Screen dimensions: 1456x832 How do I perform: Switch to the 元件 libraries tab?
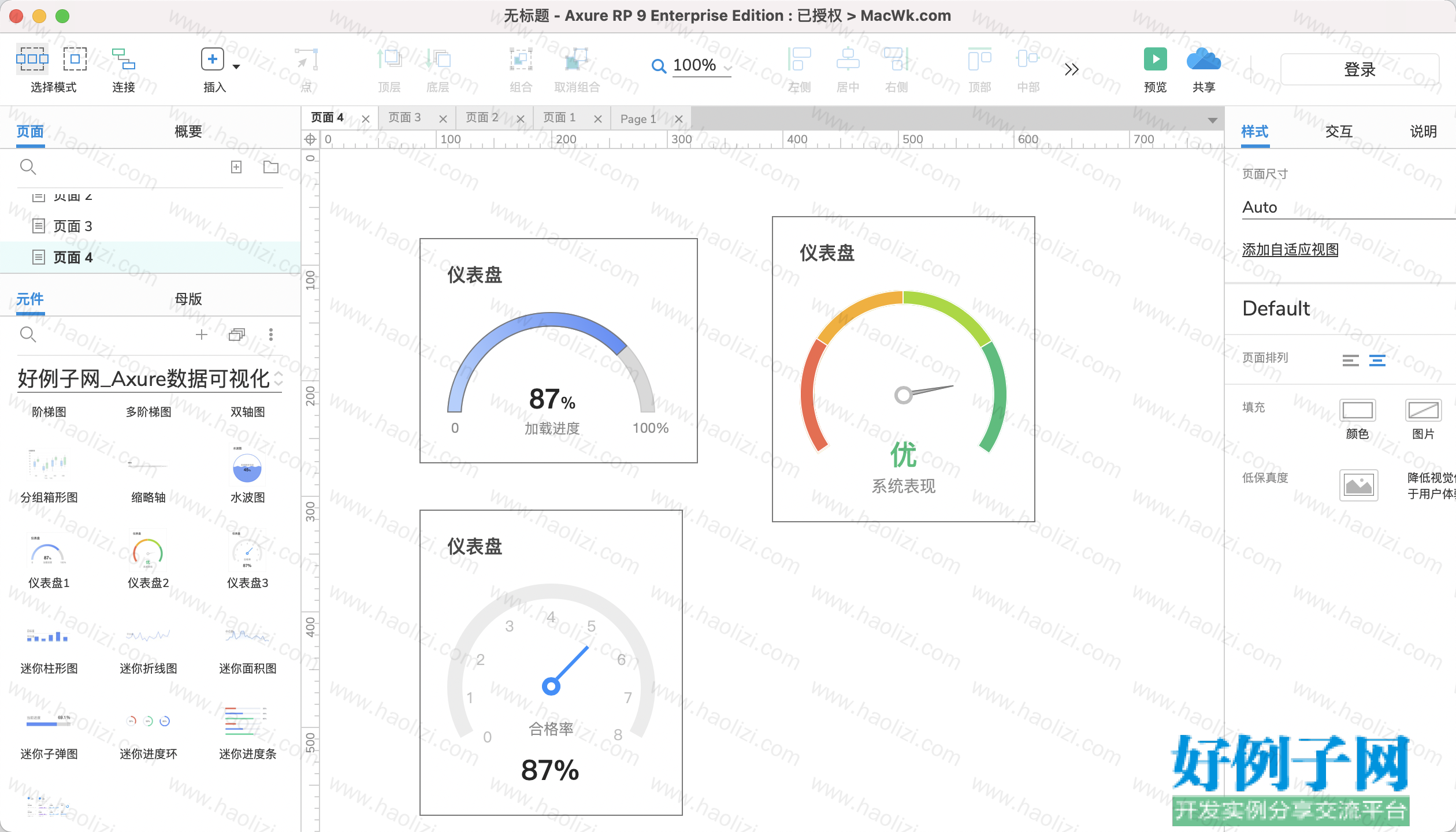[30, 299]
